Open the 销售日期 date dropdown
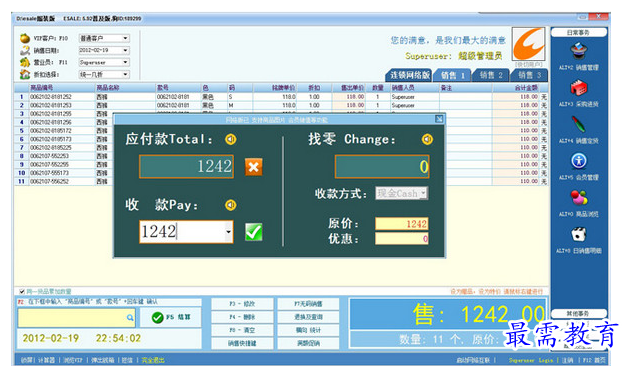The height and width of the screenshot is (366, 627). (126, 50)
